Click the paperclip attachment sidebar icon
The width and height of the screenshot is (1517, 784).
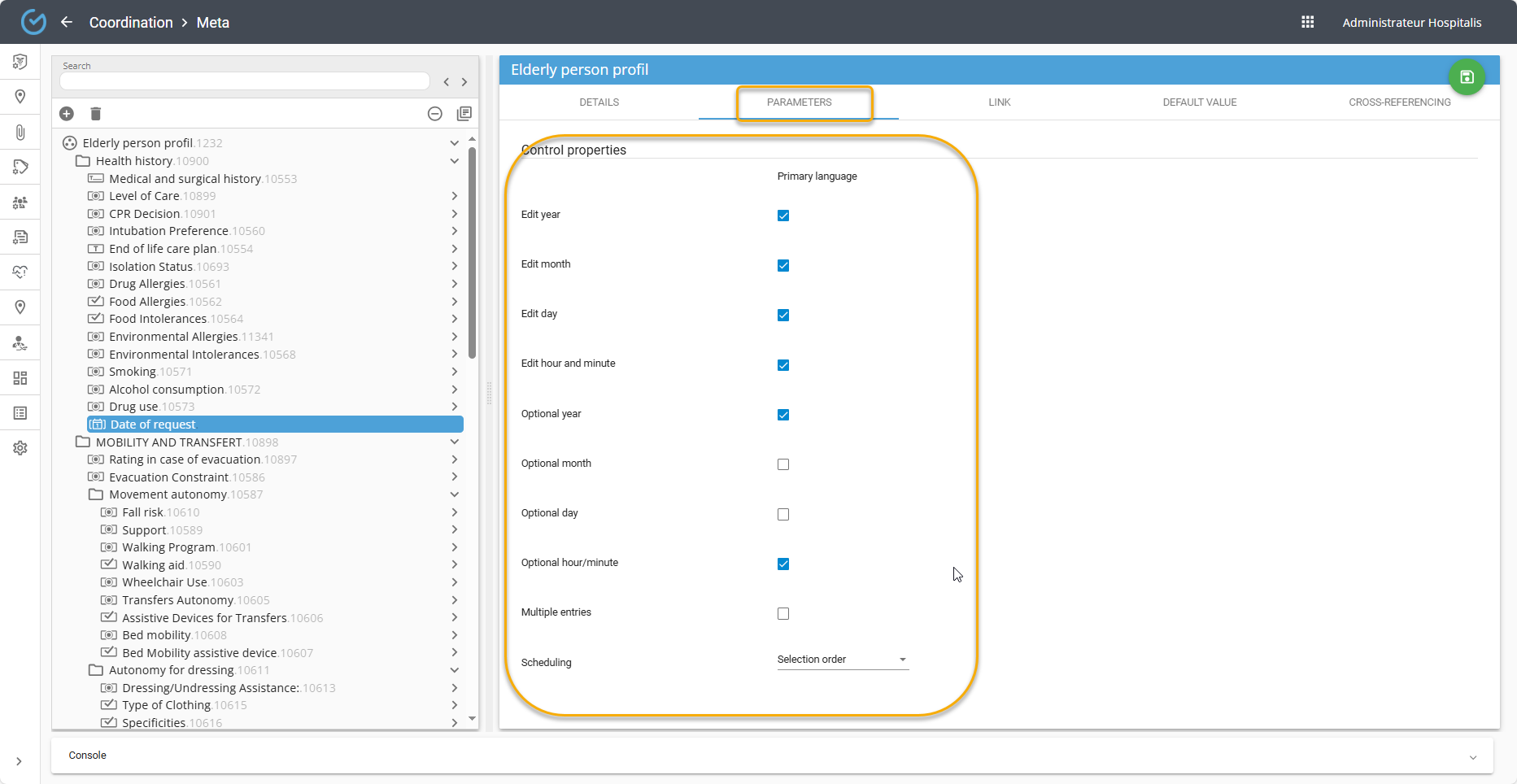click(x=20, y=132)
